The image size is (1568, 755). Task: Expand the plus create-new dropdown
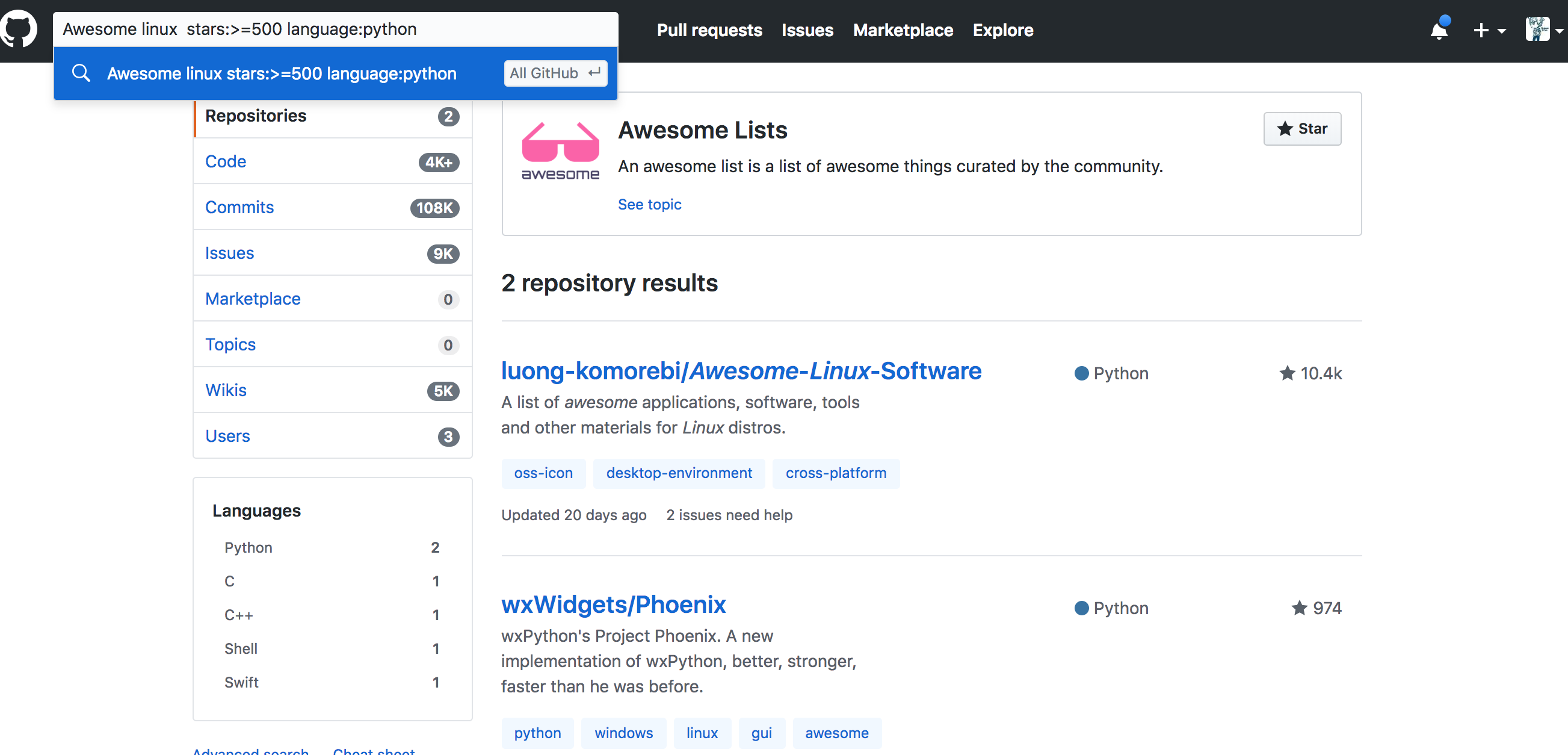click(x=1489, y=30)
